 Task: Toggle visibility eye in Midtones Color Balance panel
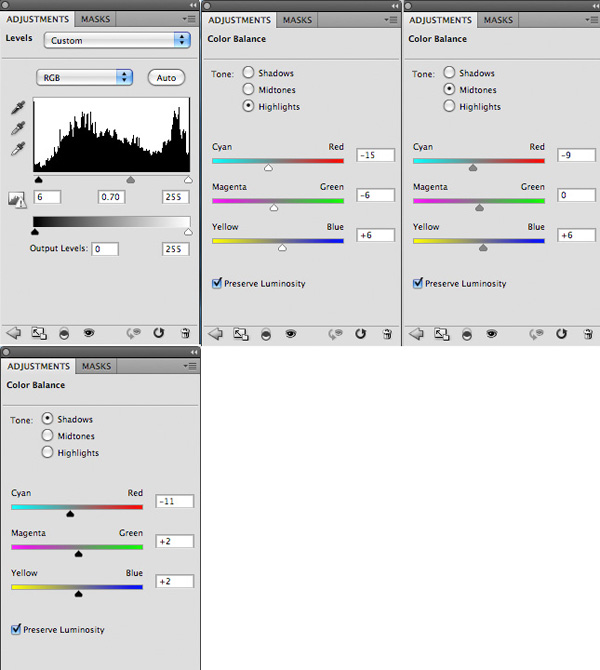(491, 333)
